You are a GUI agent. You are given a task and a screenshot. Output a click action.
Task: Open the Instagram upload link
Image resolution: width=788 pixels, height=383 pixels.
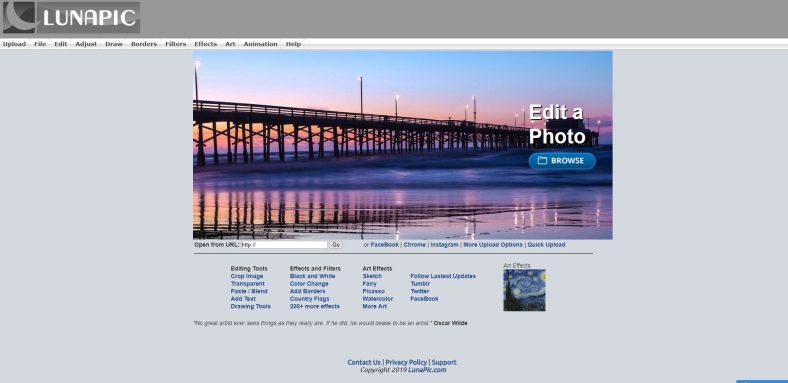pyautogui.click(x=444, y=245)
